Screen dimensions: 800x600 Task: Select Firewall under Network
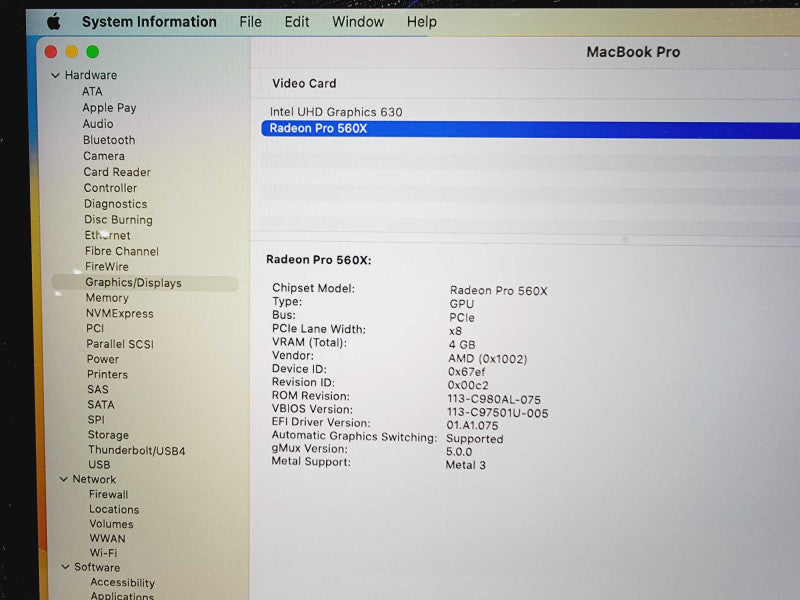(x=109, y=494)
